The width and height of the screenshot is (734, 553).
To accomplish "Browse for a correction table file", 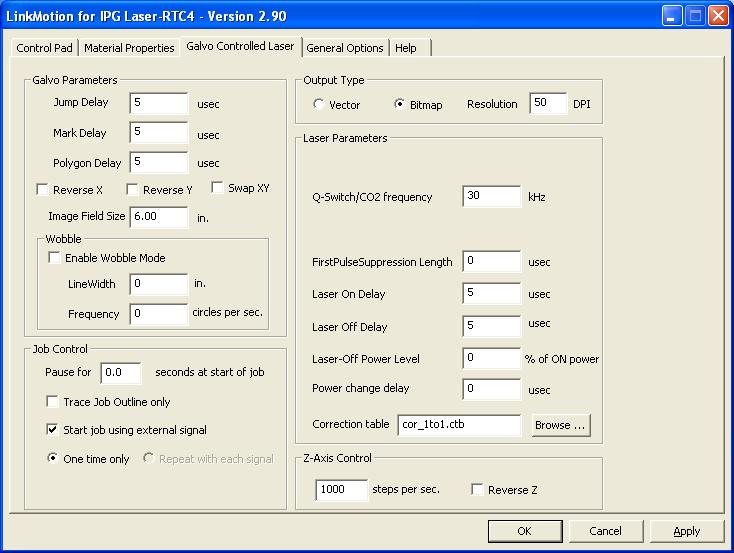I will [561, 425].
